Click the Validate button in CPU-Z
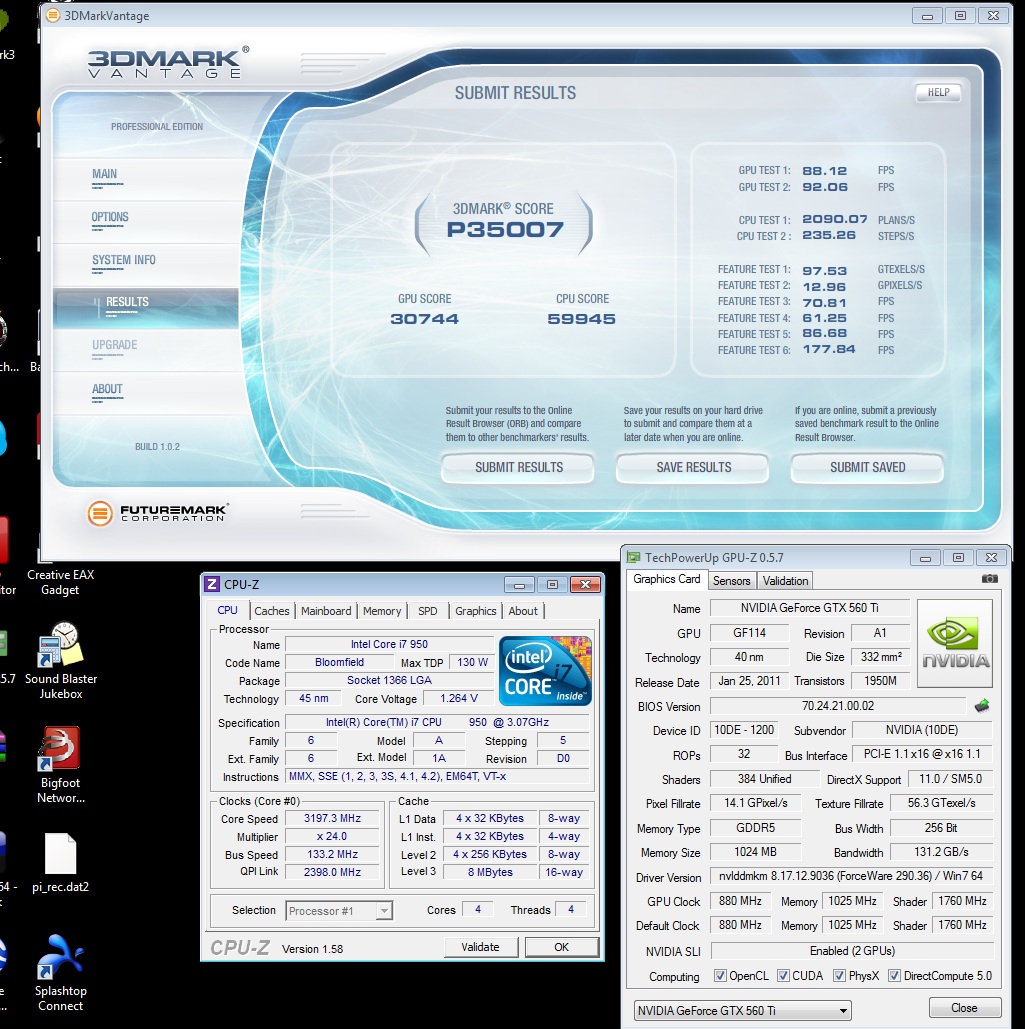The height and width of the screenshot is (1029, 1025). [480, 947]
